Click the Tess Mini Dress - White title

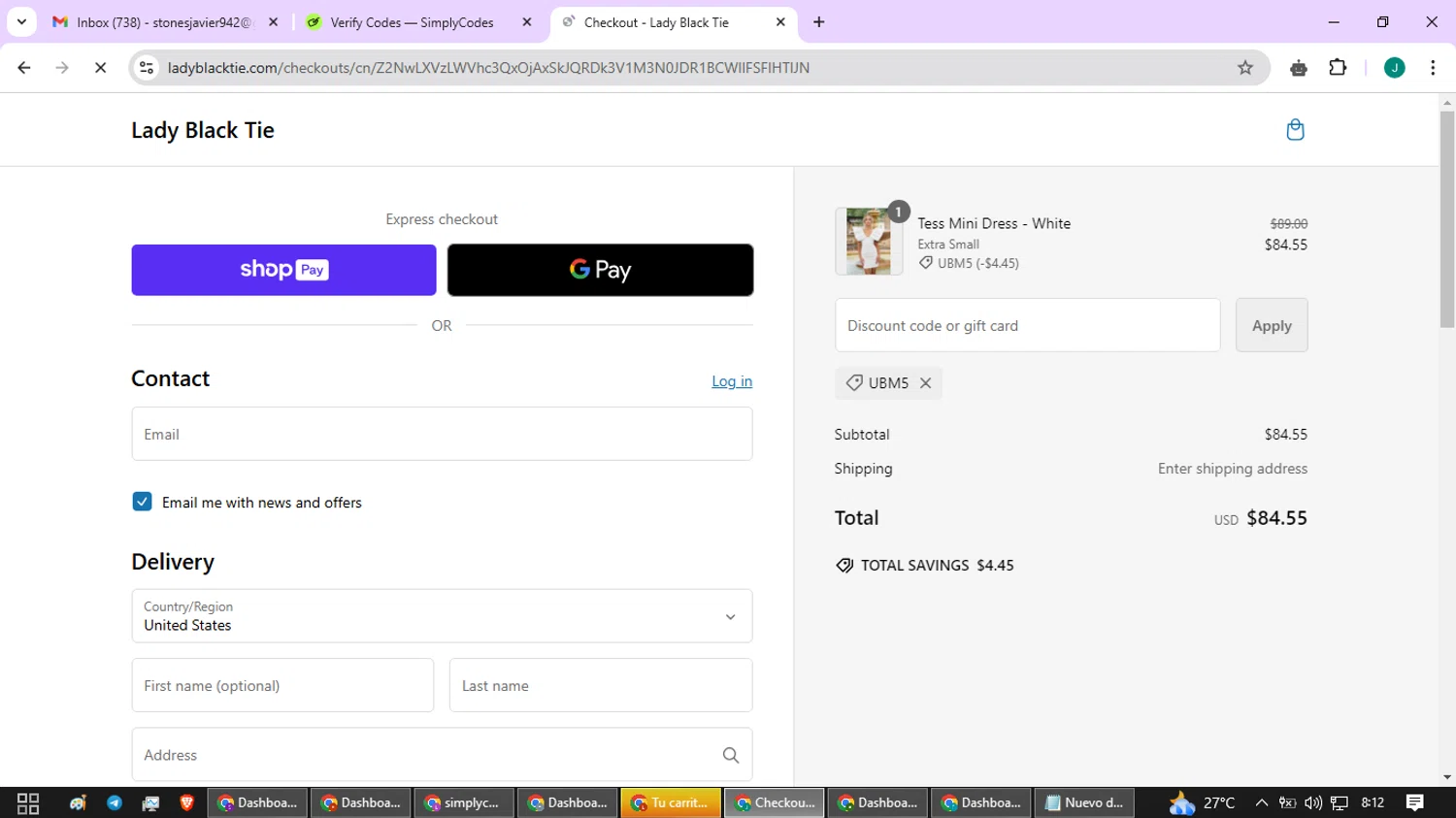tap(994, 223)
